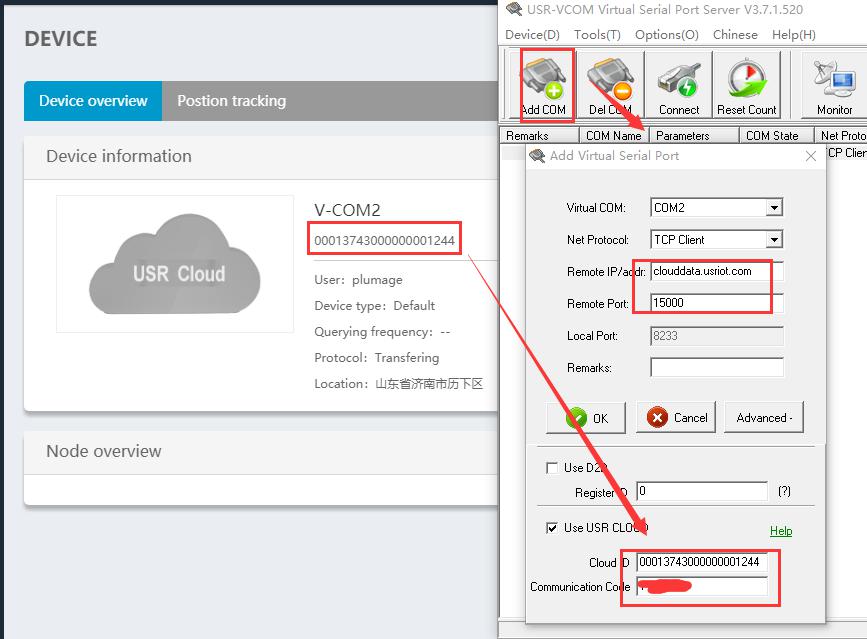Screen dimensions: 867x639
Task: Click the Net Proto column header
Action: tap(841, 135)
